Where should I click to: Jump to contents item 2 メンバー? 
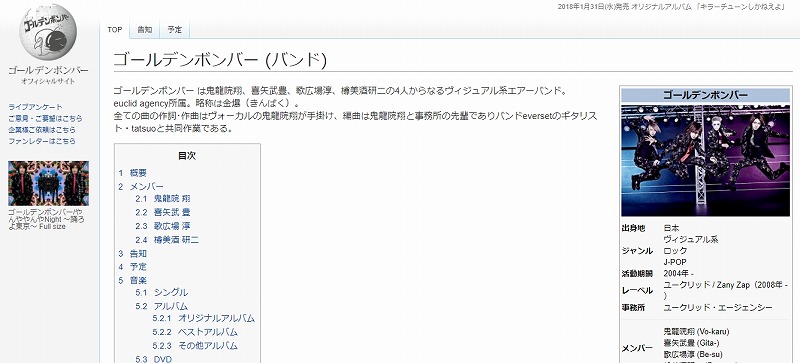(141, 186)
